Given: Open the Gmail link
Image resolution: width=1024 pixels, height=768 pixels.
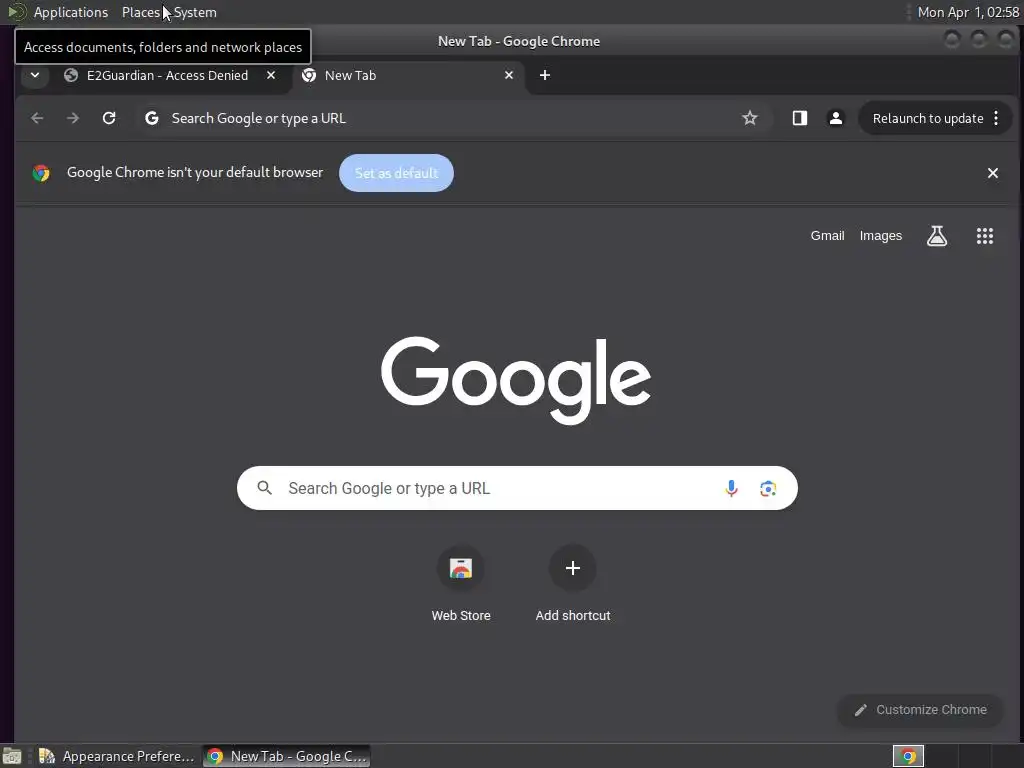Looking at the screenshot, I should click(x=827, y=236).
